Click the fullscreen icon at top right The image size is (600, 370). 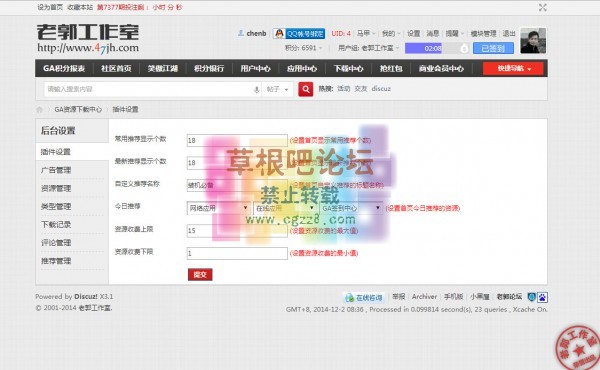[x=542, y=7]
